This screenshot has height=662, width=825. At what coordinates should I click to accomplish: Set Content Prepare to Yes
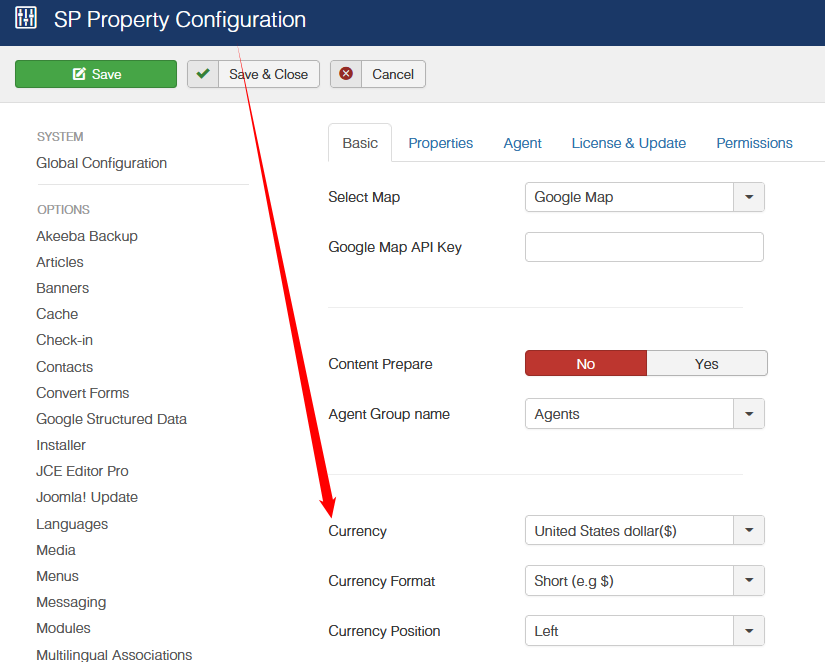click(x=707, y=364)
